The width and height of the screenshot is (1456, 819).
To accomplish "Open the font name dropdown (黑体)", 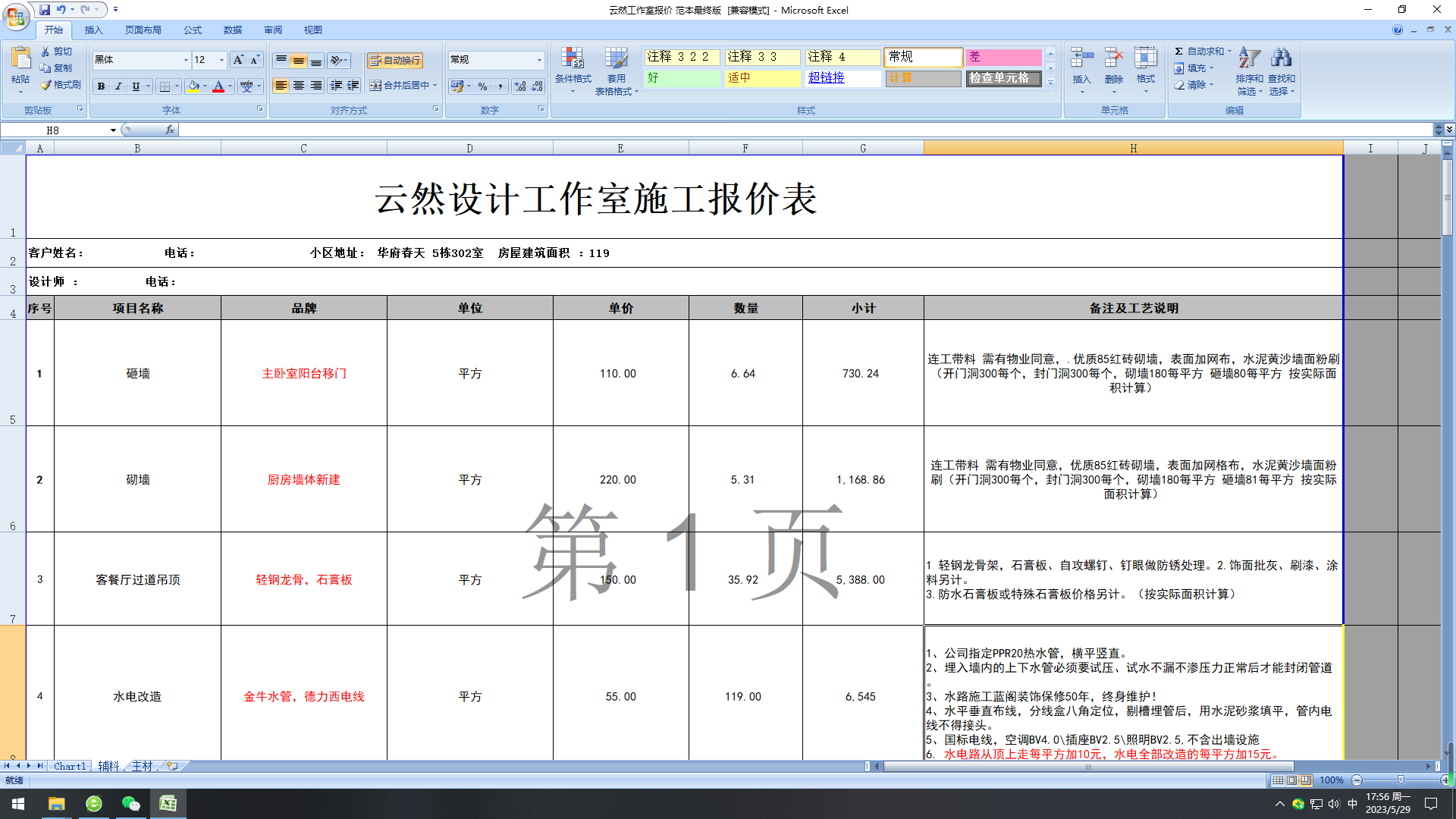I will pos(186,60).
